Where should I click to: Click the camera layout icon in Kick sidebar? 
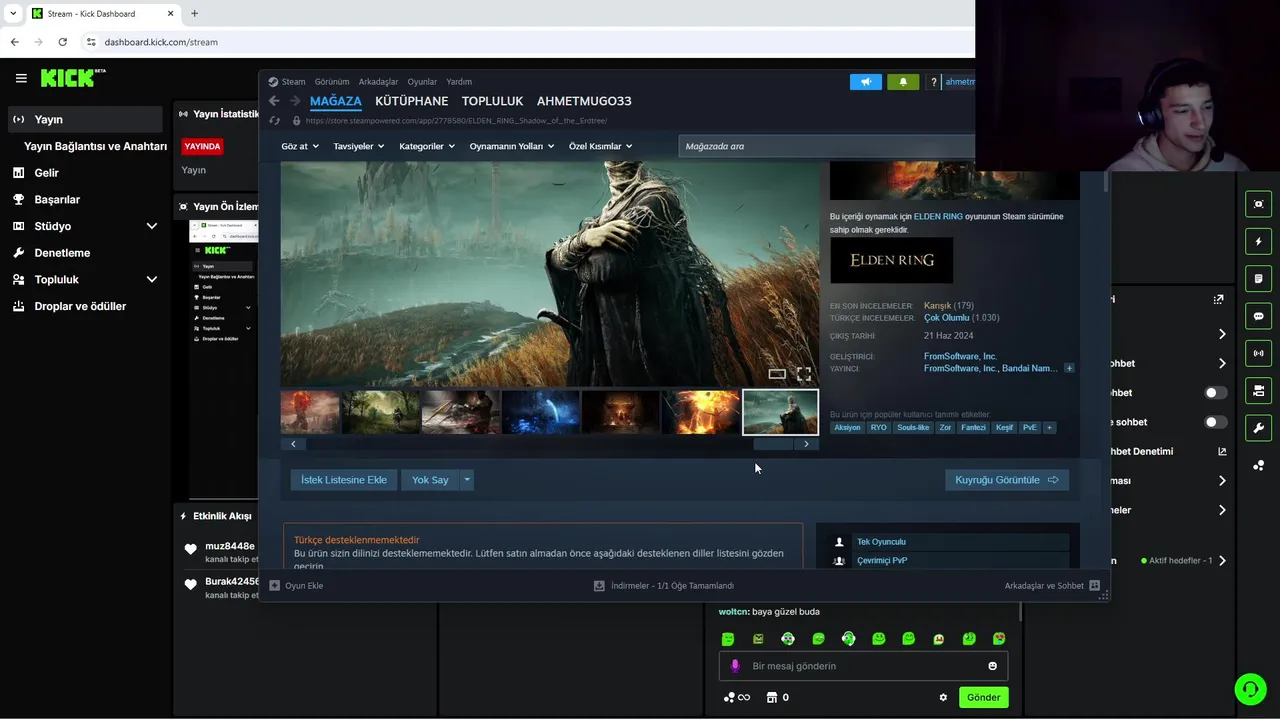point(1258,390)
